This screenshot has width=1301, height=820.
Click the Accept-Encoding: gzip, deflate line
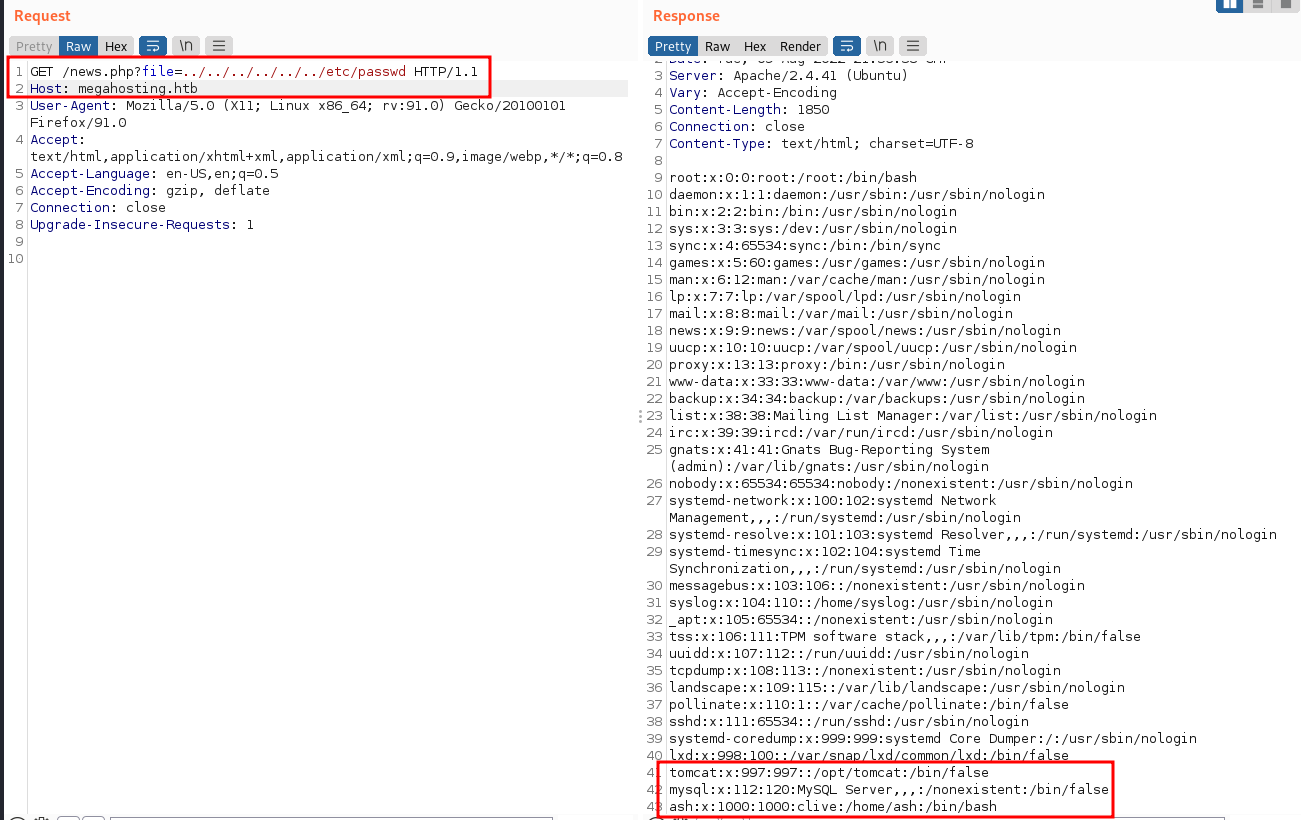[x=150, y=190]
